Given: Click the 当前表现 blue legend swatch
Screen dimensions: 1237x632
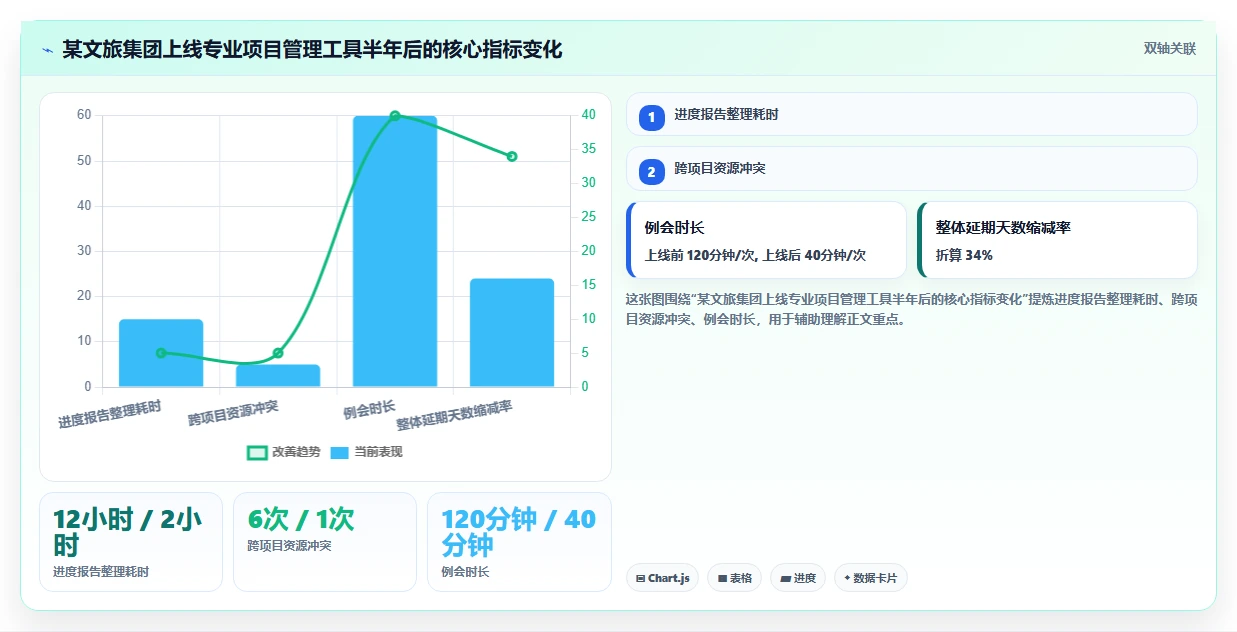Looking at the screenshot, I should coord(340,453).
